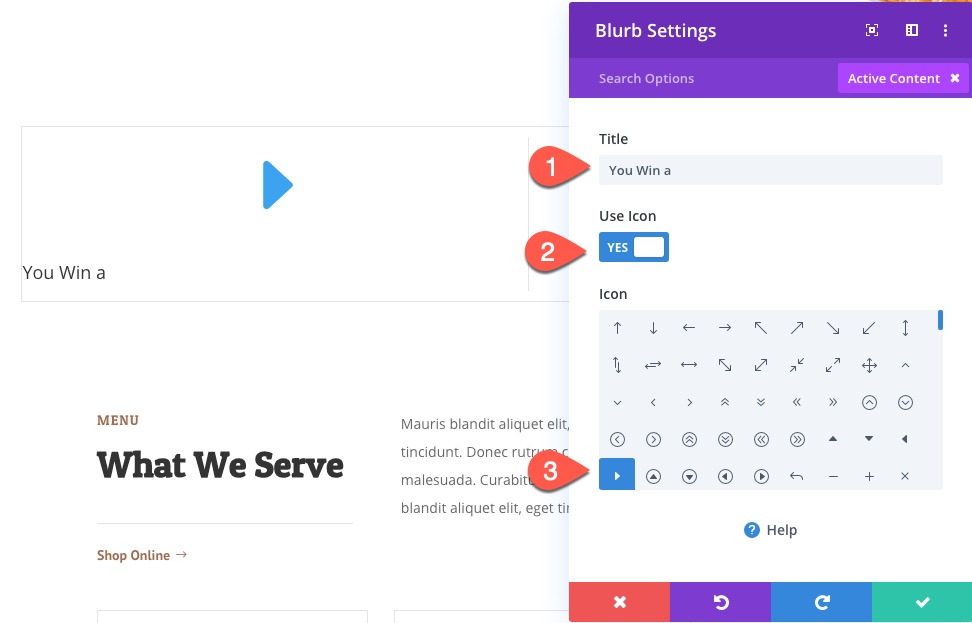Pick the circled double caret up icon
This screenshot has width=972, height=623.
point(689,440)
